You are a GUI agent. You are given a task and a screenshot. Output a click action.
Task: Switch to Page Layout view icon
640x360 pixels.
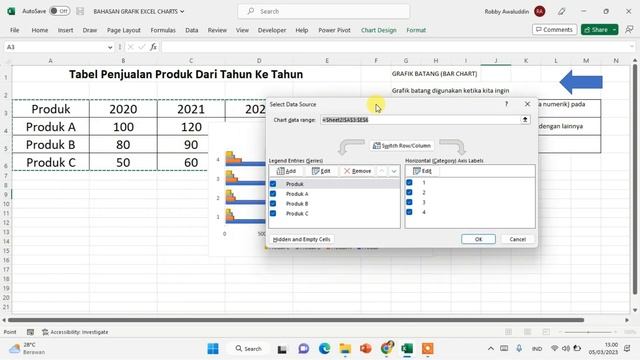pos(527,332)
